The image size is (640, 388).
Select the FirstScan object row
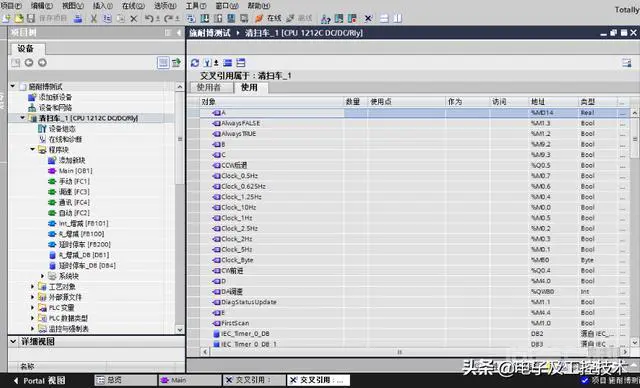[x=408, y=323]
